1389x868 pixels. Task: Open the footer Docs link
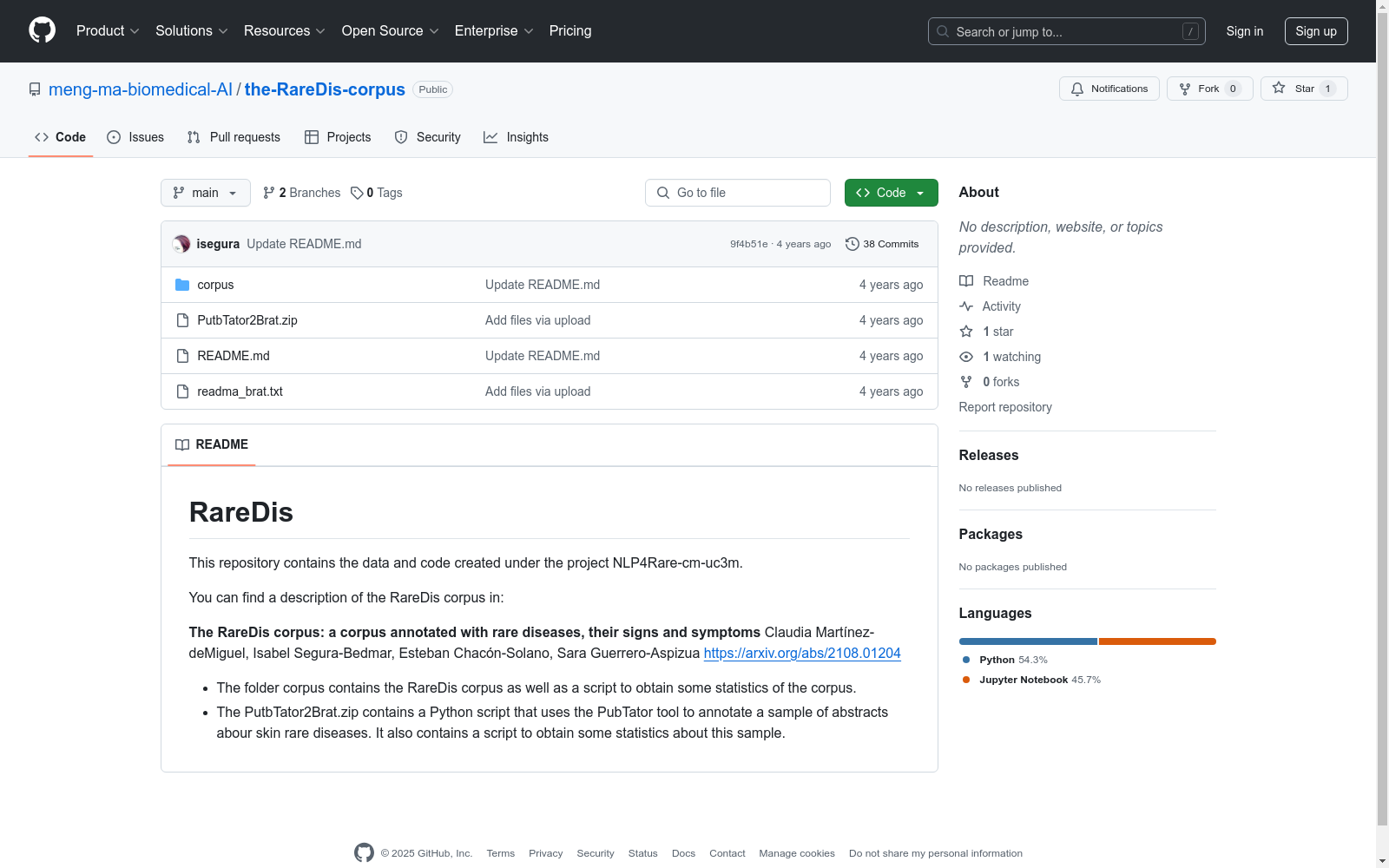coord(684,853)
